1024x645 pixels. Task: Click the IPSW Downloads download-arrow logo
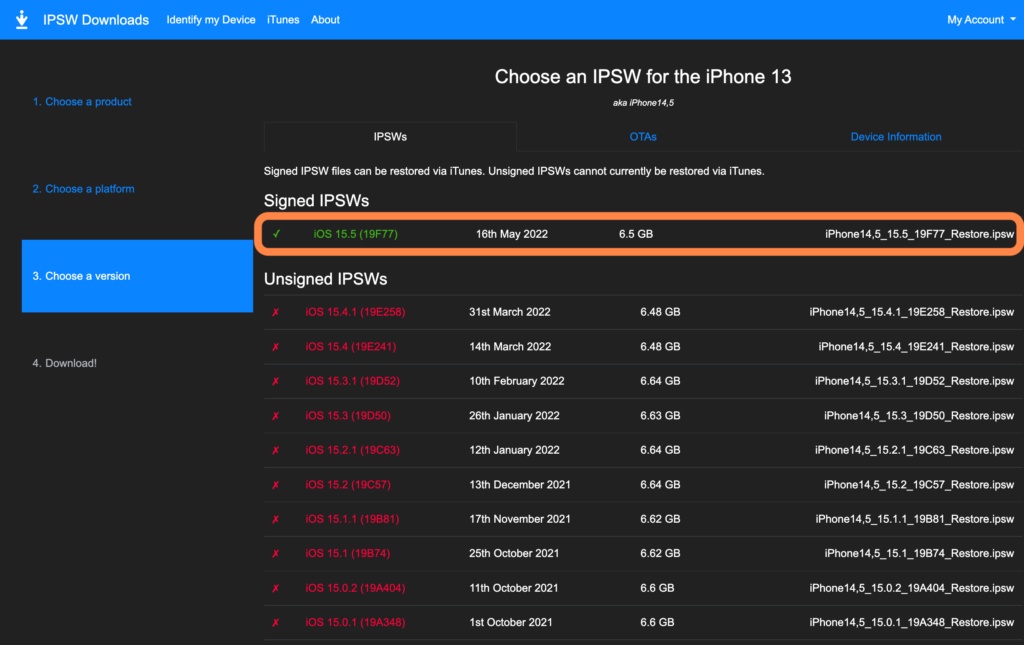coord(22,20)
